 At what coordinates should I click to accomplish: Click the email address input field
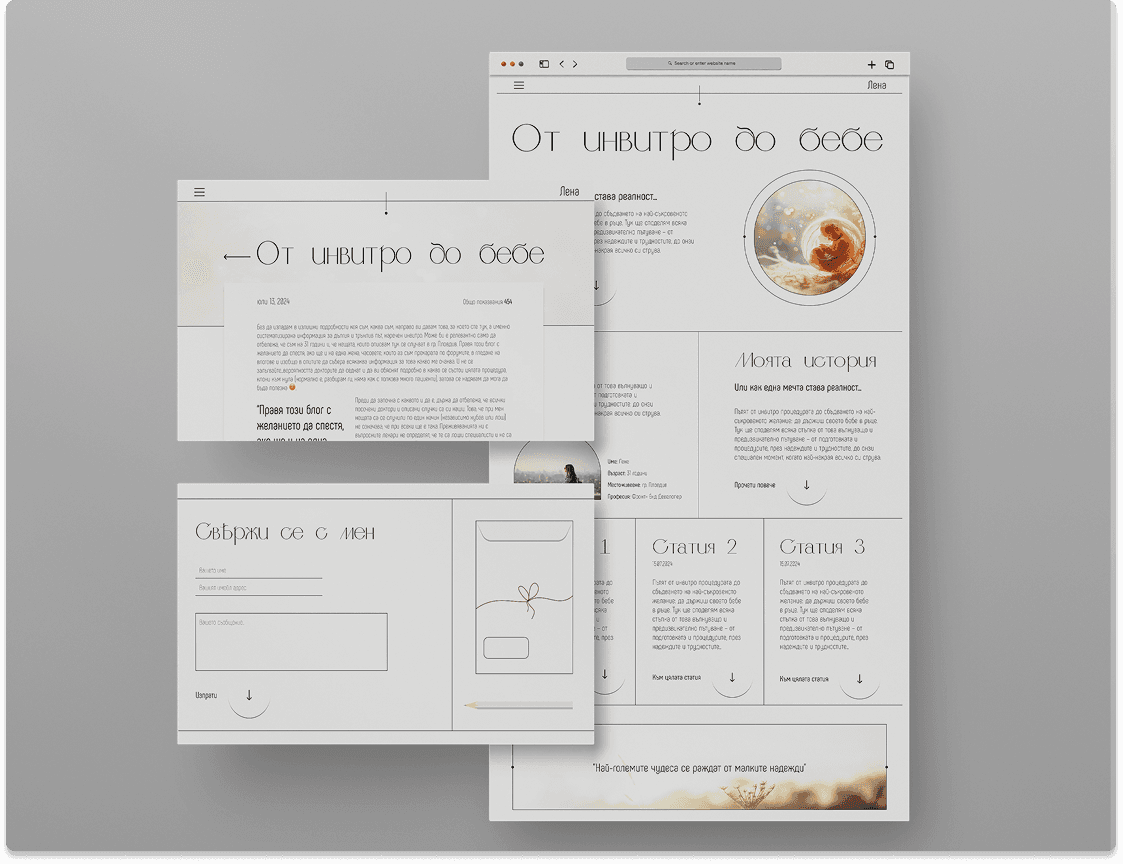click(259, 587)
